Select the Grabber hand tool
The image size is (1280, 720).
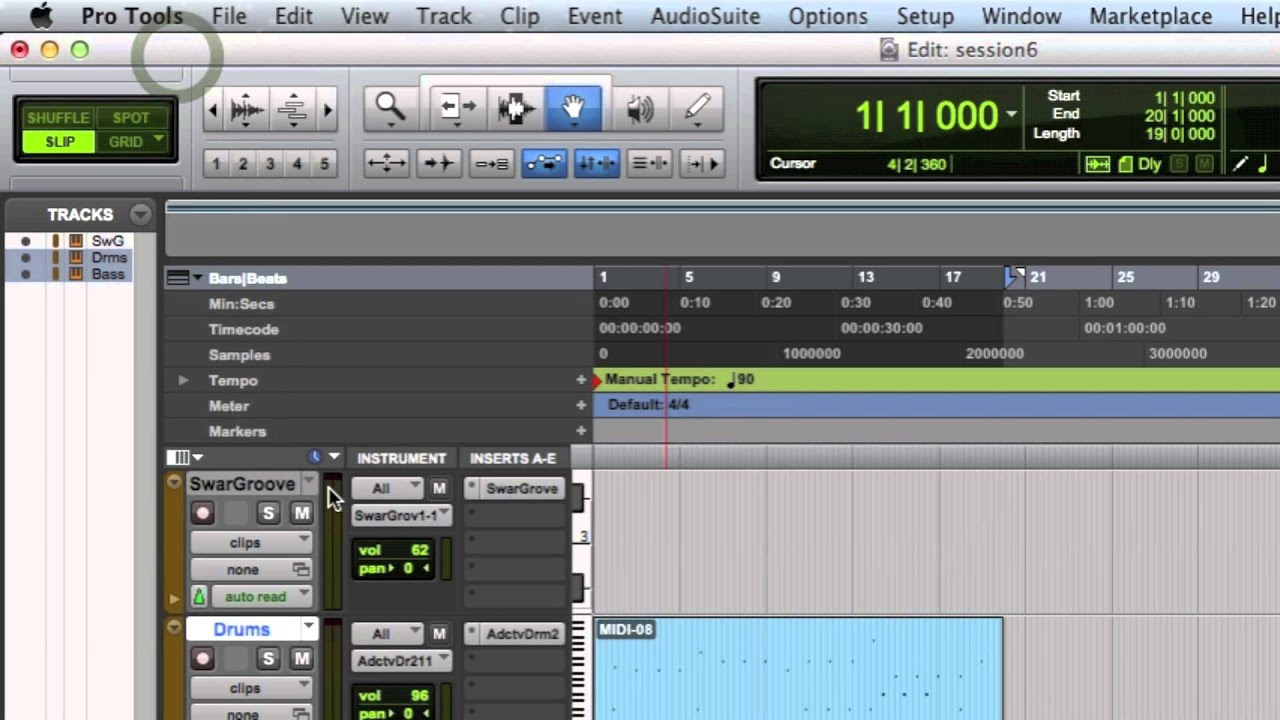573,107
